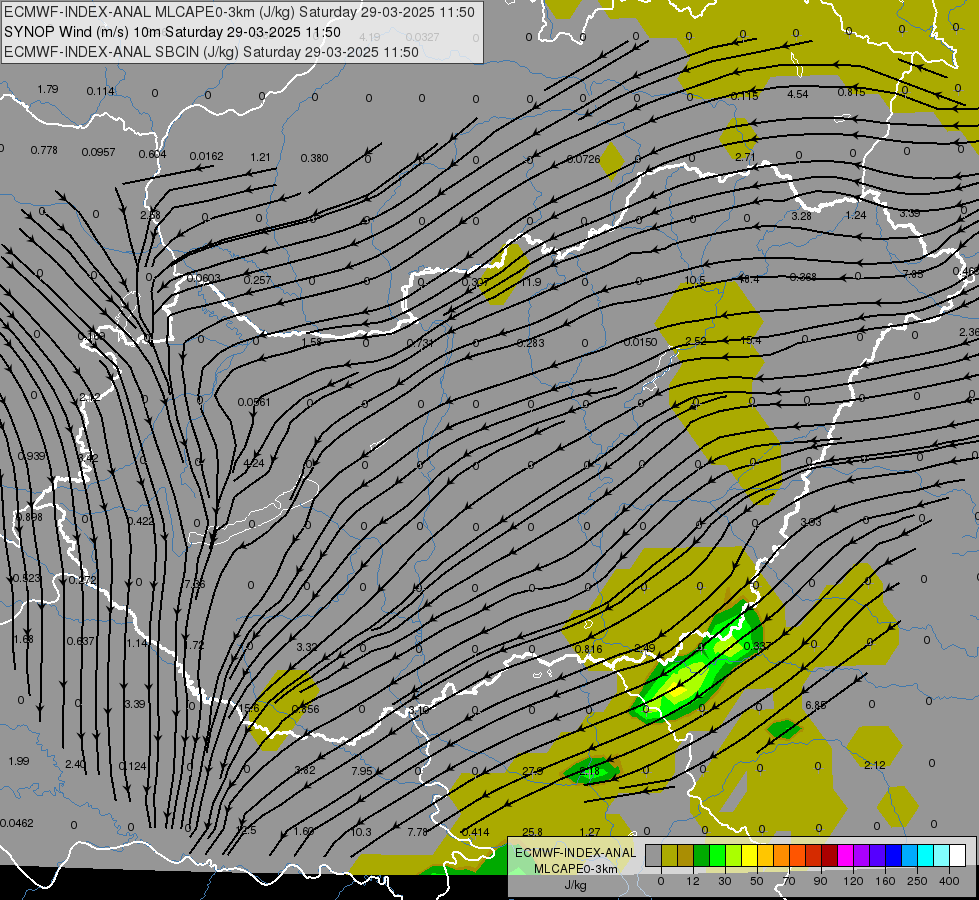979x900 pixels.
Task: Click the map value 0.337
Action: pyautogui.click(x=758, y=646)
